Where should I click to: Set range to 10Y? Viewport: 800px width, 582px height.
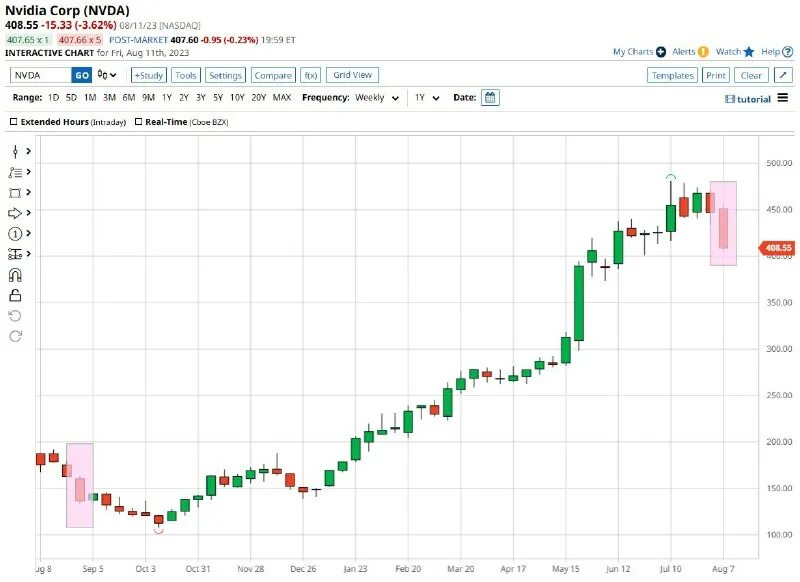237,97
